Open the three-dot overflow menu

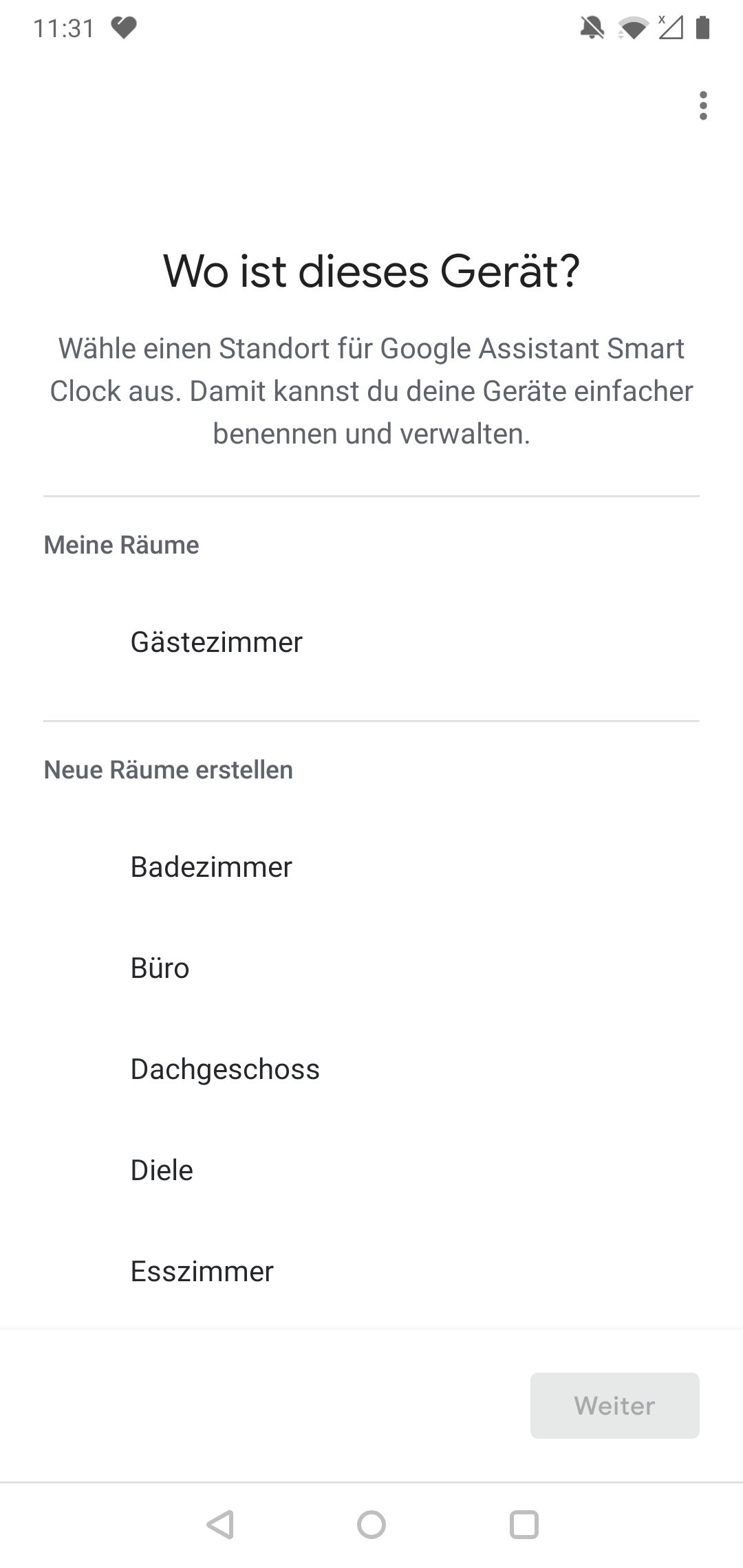(702, 106)
